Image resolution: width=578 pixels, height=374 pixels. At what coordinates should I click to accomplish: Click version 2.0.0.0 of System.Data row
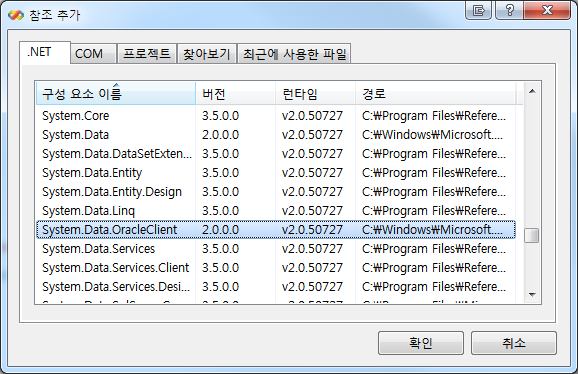pos(220,135)
